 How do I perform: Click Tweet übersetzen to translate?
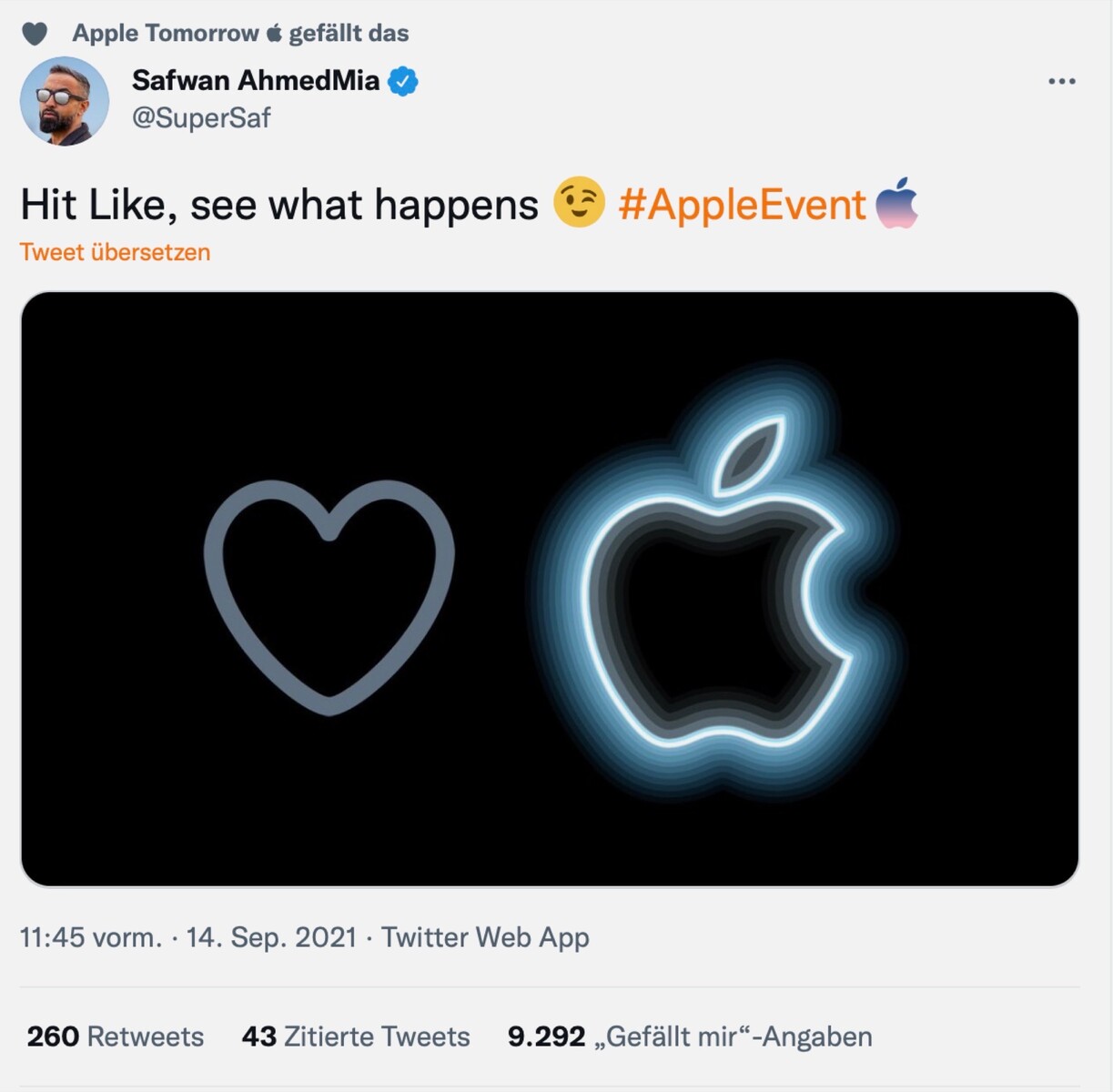pyautogui.click(x=115, y=252)
